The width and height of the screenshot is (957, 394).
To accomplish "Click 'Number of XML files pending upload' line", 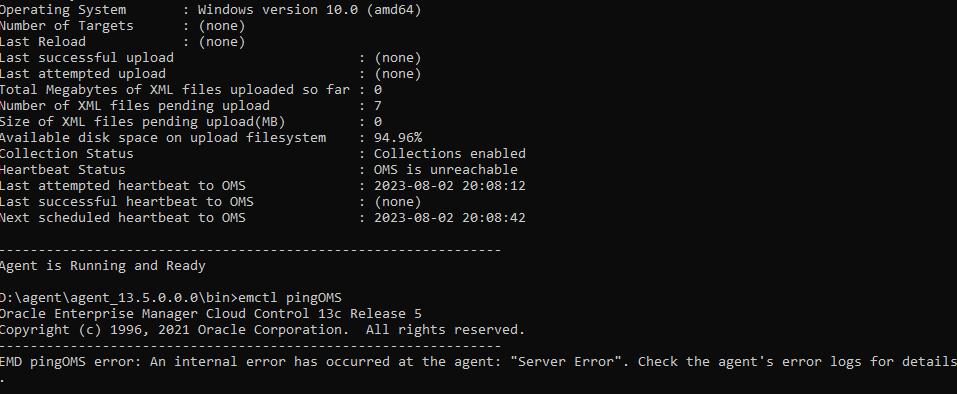I will [x=191, y=106].
